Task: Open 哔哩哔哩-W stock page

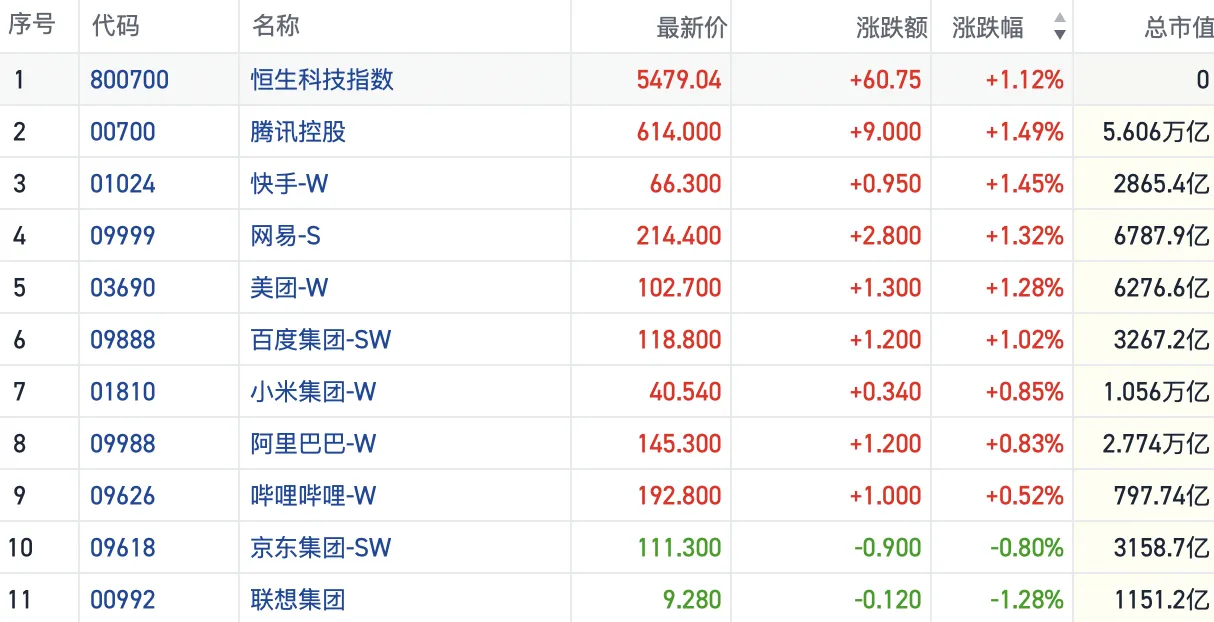Action: [x=313, y=496]
